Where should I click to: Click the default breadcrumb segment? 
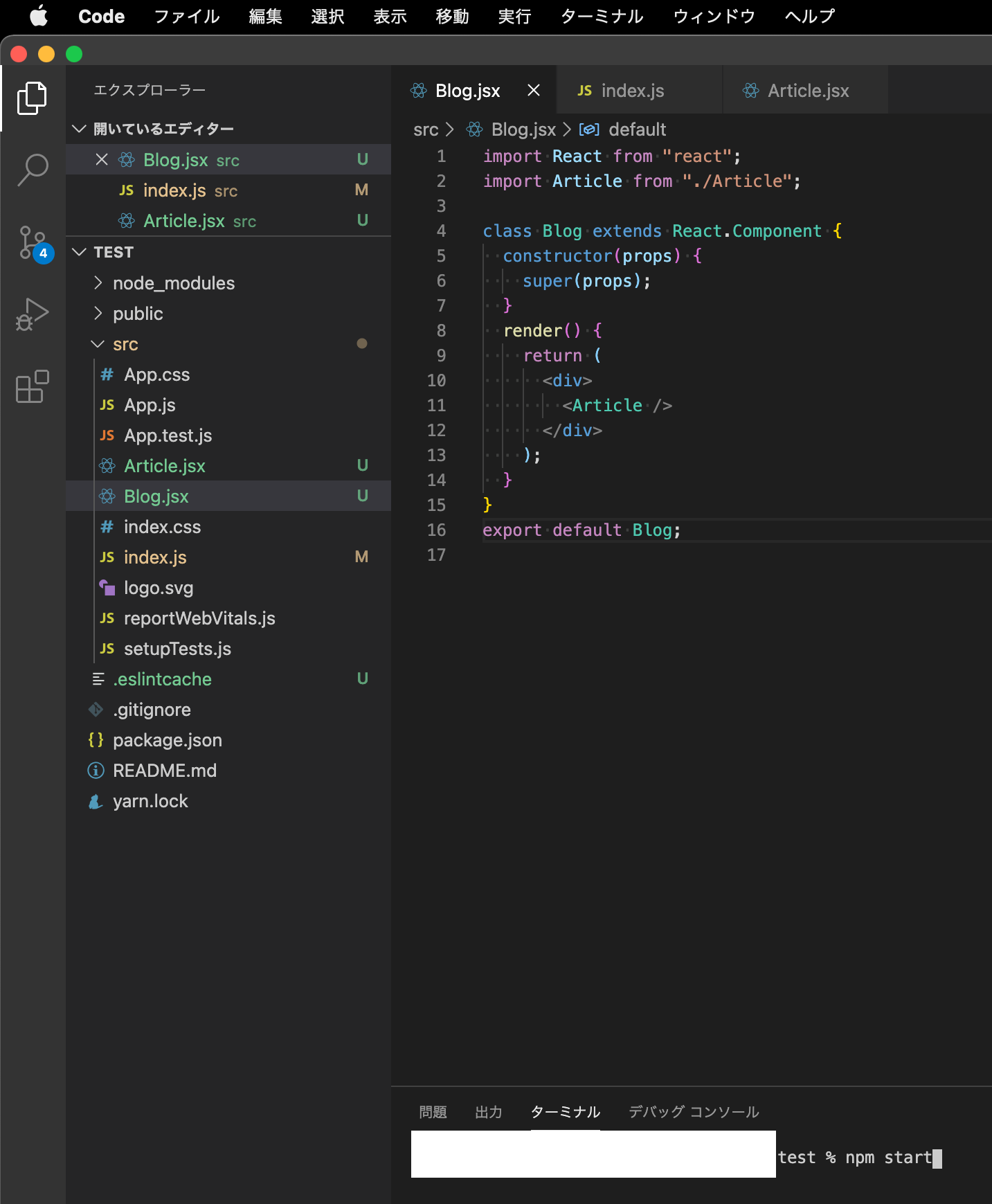coord(638,129)
